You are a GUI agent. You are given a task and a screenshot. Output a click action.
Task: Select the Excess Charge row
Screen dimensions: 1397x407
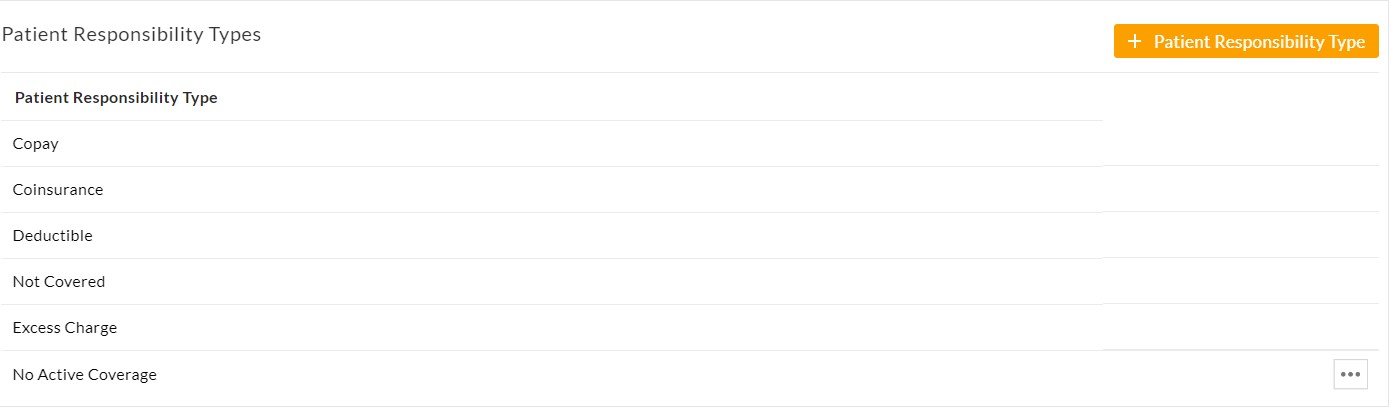[550, 328]
